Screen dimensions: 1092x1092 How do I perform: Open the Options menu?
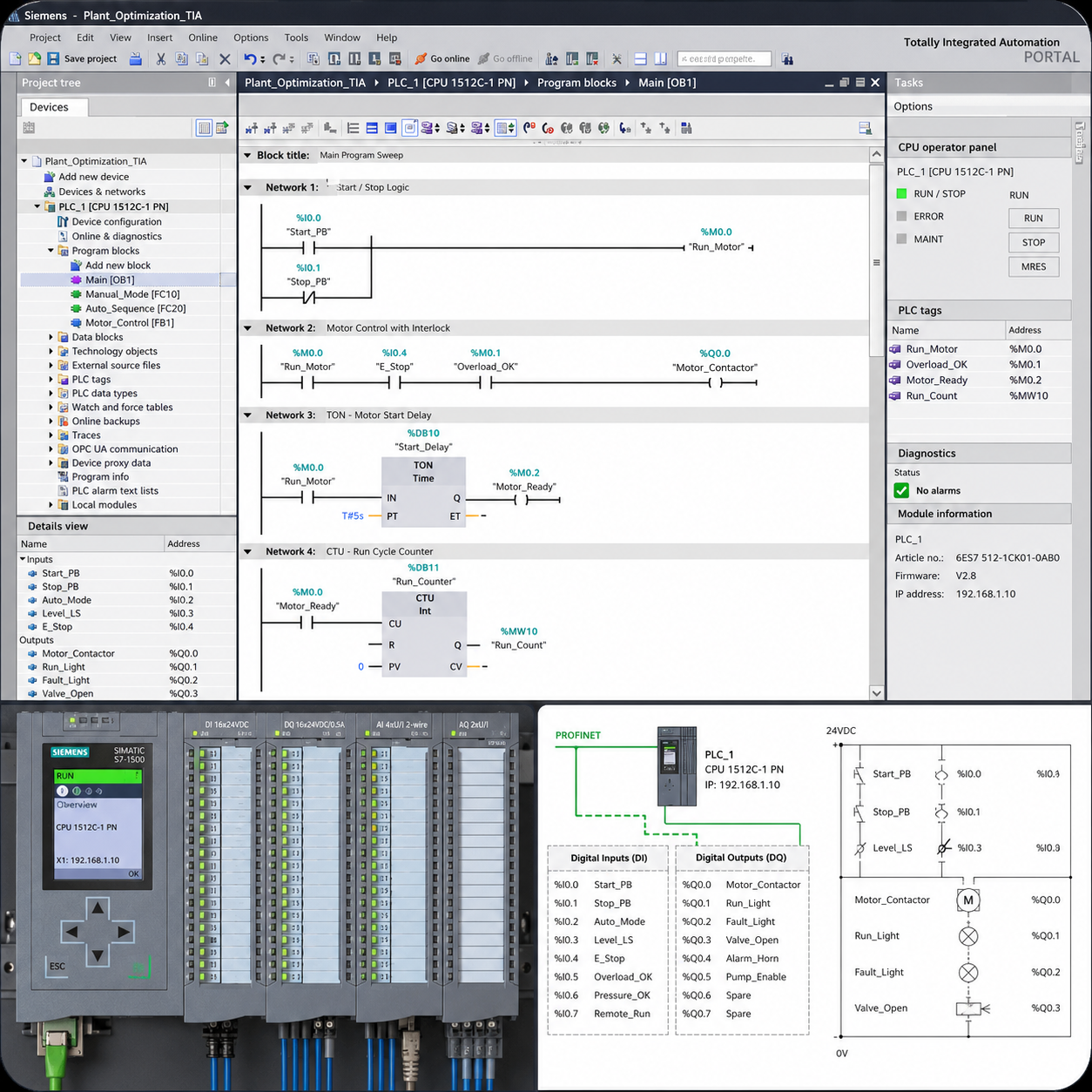251,37
